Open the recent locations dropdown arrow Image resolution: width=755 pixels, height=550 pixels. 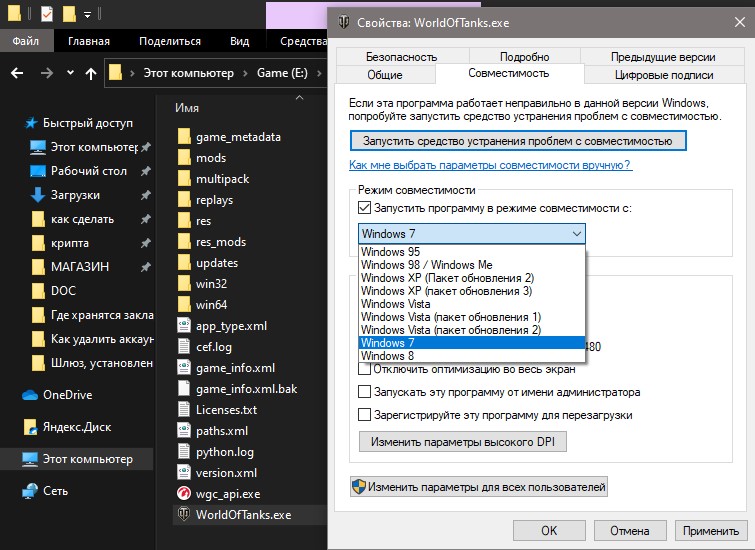tap(70, 73)
